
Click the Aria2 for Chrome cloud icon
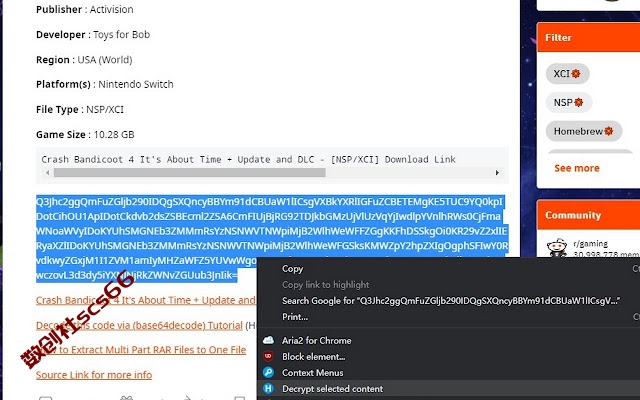(x=268, y=340)
